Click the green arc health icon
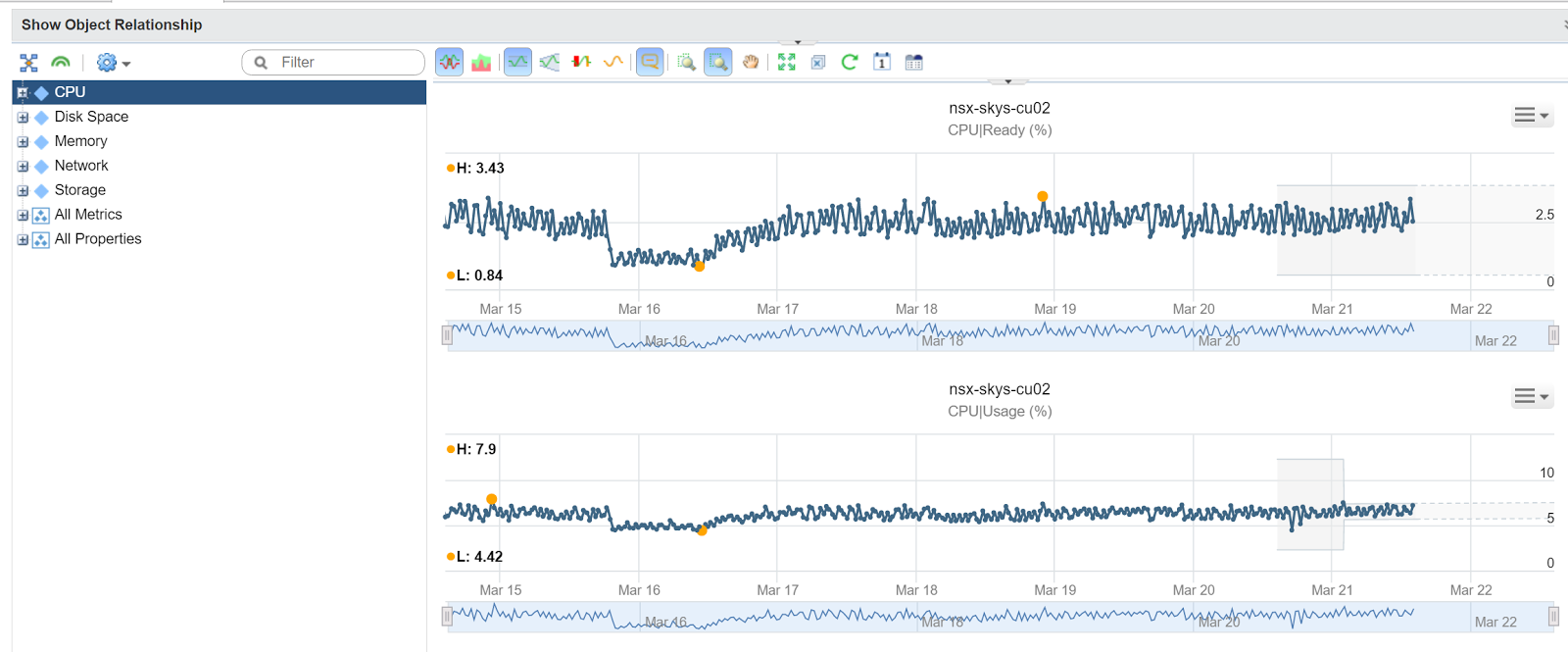The width and height of the screenshot is (1568, 652). (x=61, y=63)
